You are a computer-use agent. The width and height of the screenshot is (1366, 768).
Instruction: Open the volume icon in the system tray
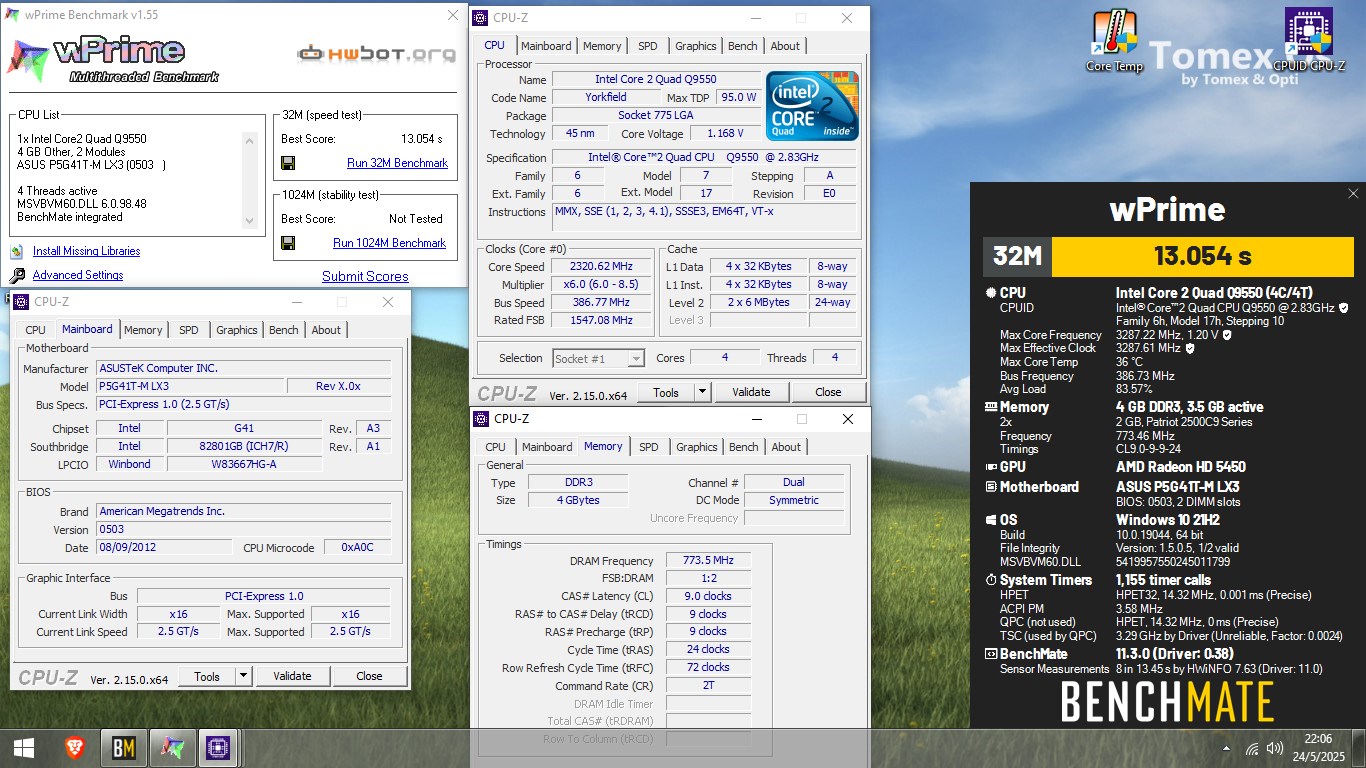(1275, 748)
